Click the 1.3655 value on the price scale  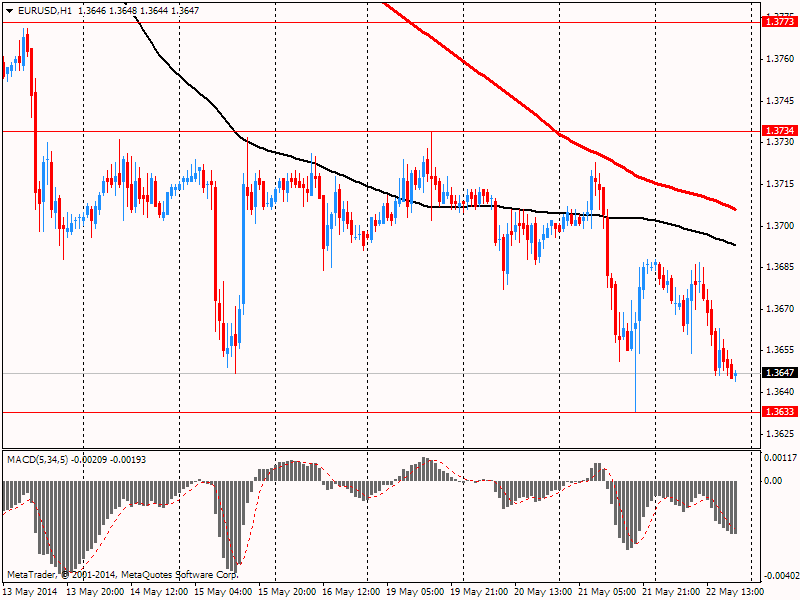tap(781, 350)
